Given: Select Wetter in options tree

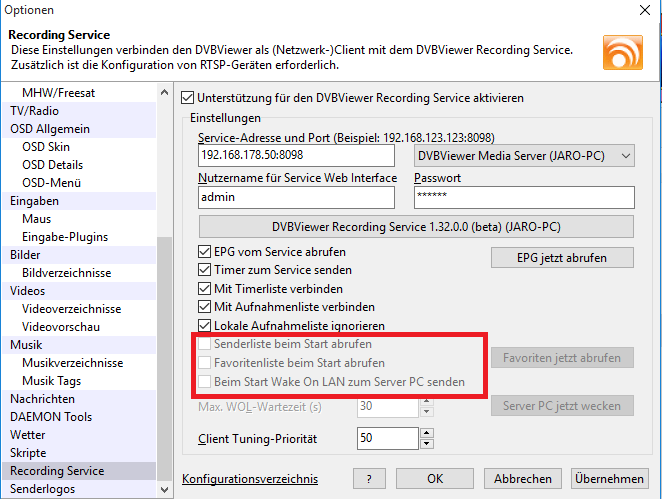Looking at the screenshot, I should click(x=79, y=435).
